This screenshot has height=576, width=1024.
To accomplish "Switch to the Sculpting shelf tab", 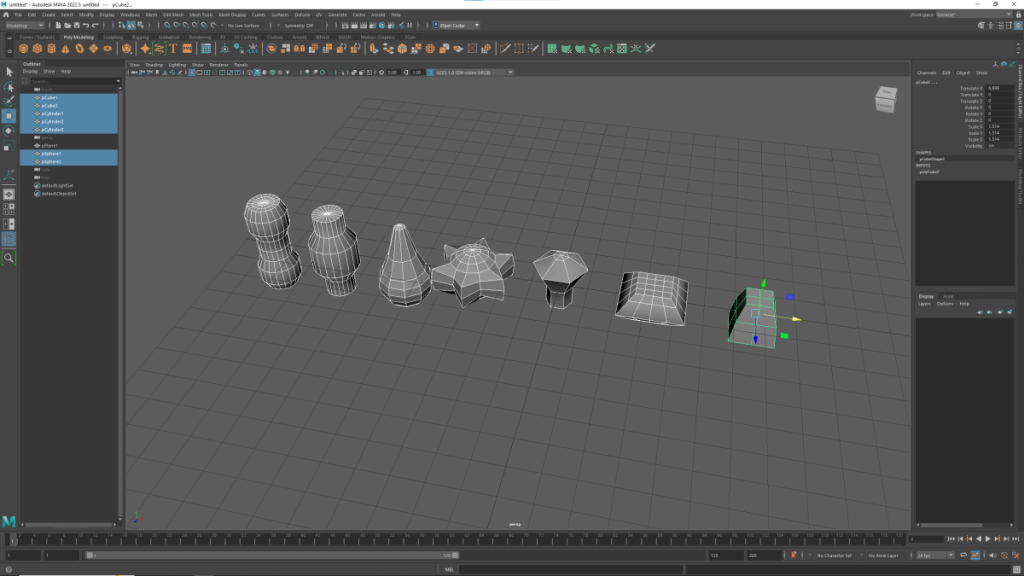I will click(x=112, y=37).
